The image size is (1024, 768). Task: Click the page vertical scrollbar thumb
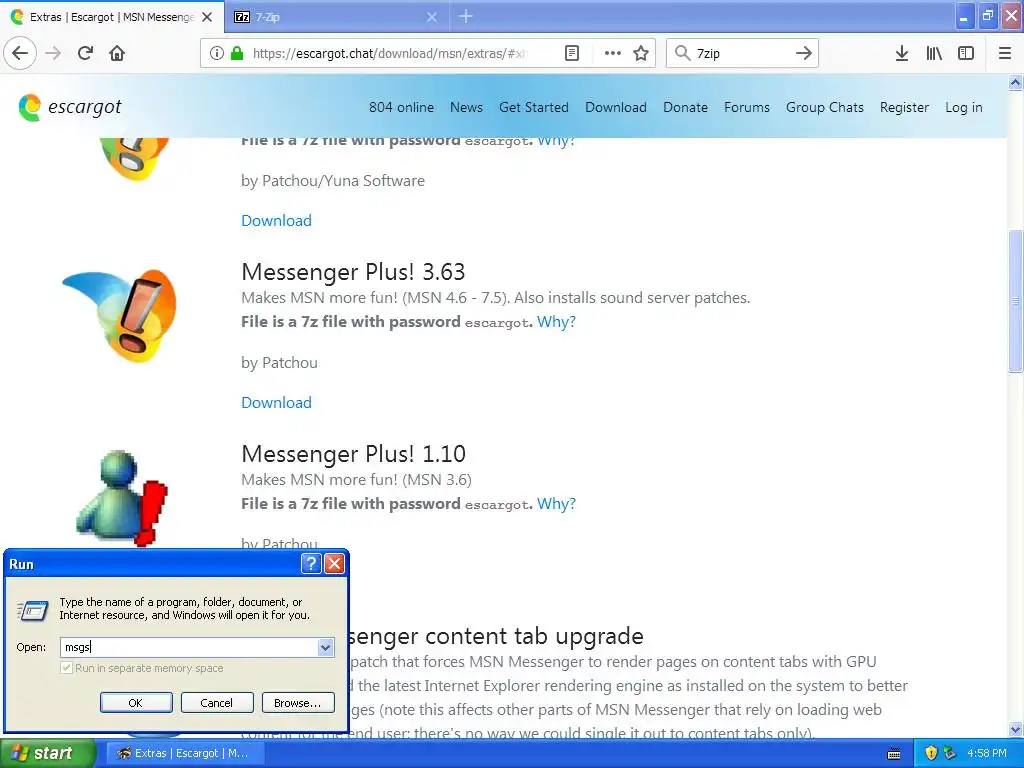click(1015, 301)
